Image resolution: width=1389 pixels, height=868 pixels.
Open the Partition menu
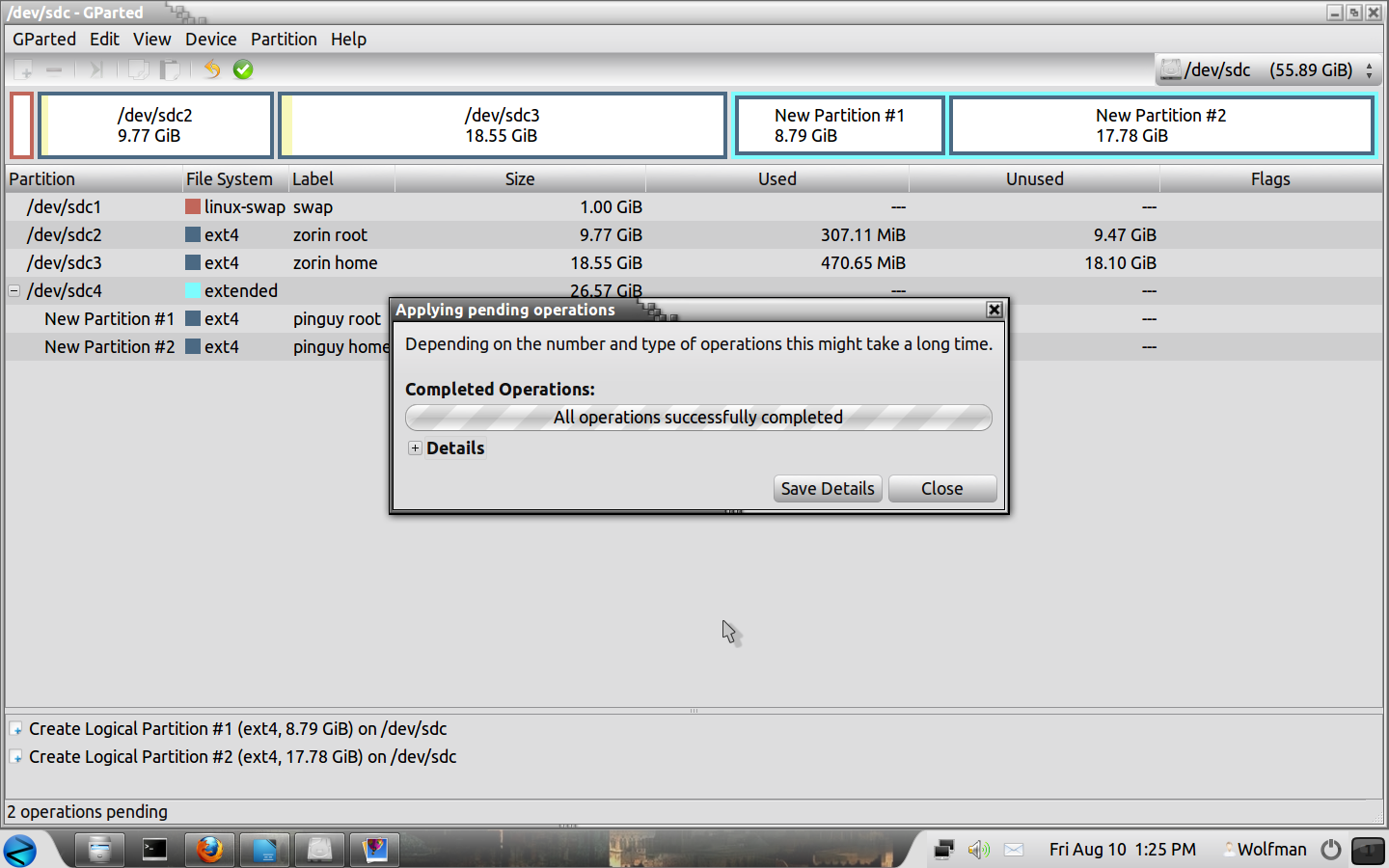tap(284, 40)
